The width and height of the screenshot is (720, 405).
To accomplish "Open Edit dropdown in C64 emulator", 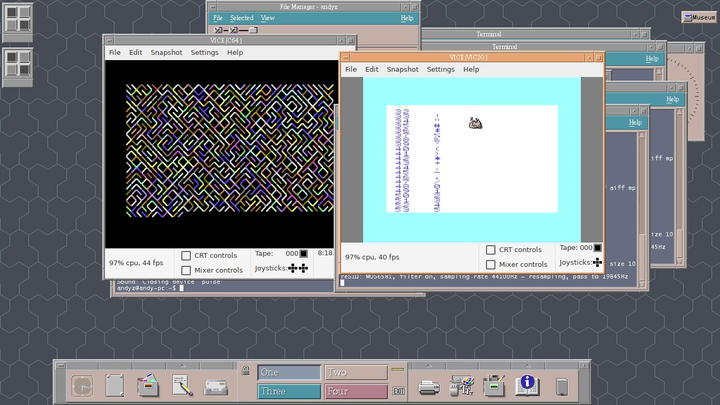I will [x=135, y=52].
